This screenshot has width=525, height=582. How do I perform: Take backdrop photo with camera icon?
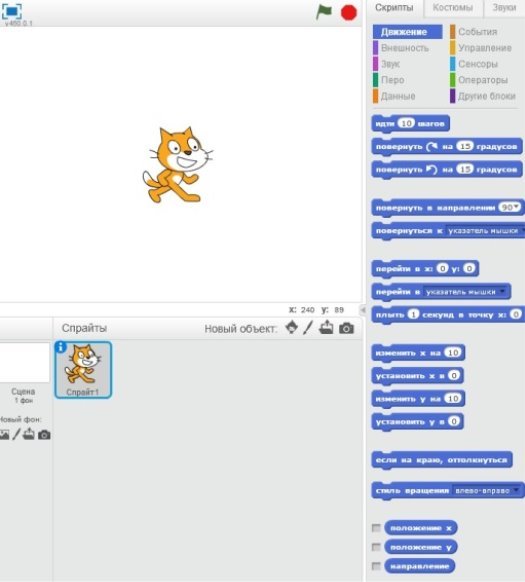pos(44,435)
